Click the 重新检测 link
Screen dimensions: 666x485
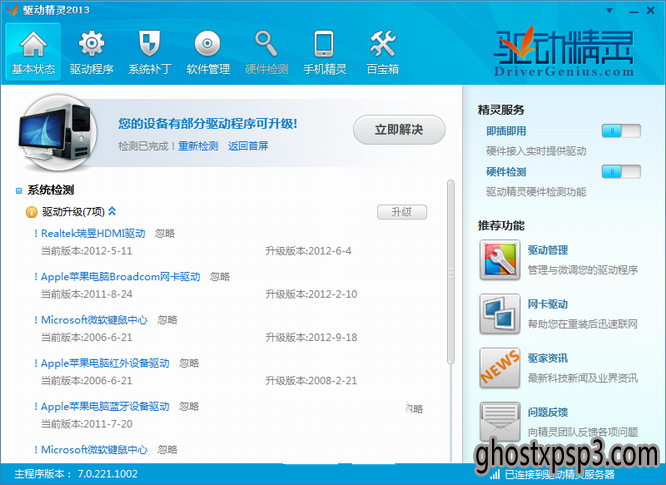(x=198, y=146)
